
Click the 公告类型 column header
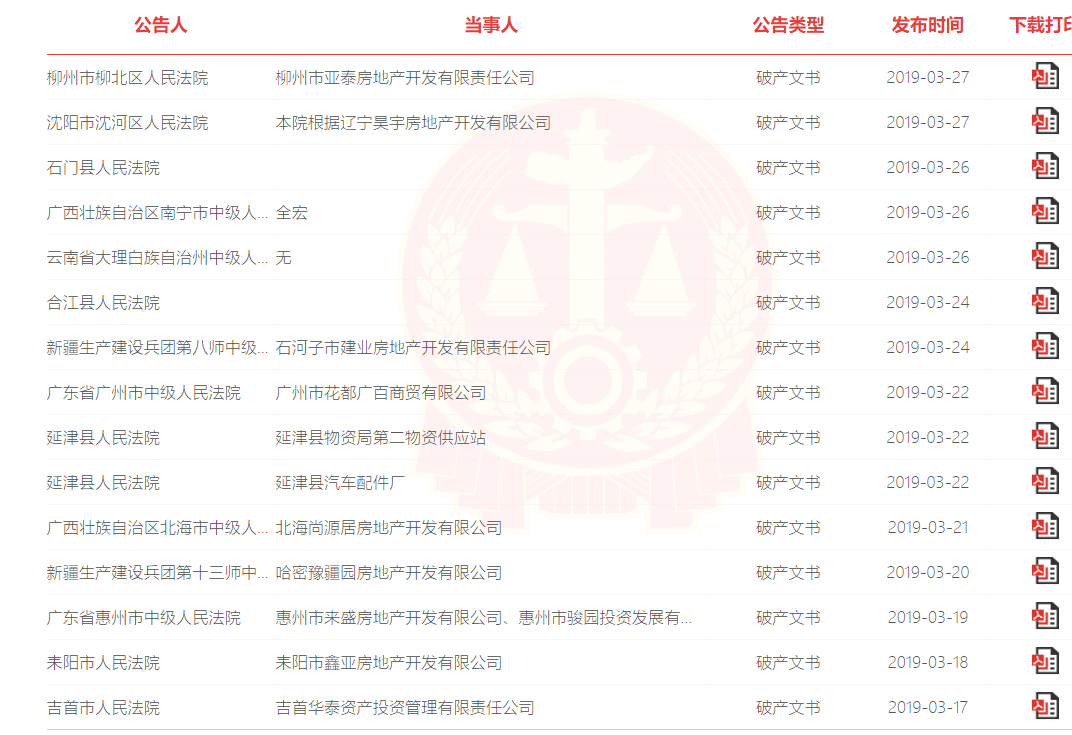point(788,25)
